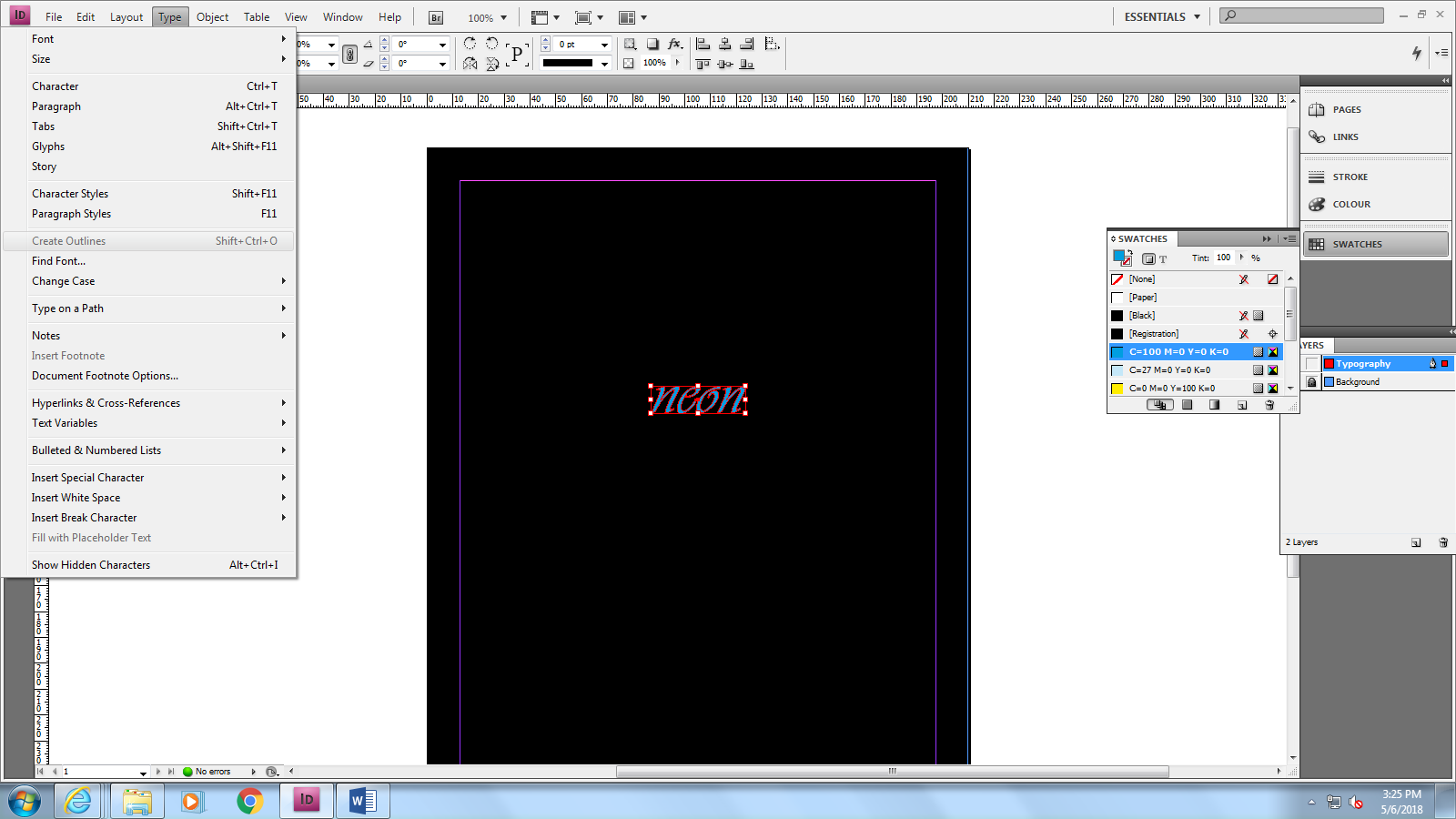
Task: Open the Links panel
Action: coord(1317,136)
